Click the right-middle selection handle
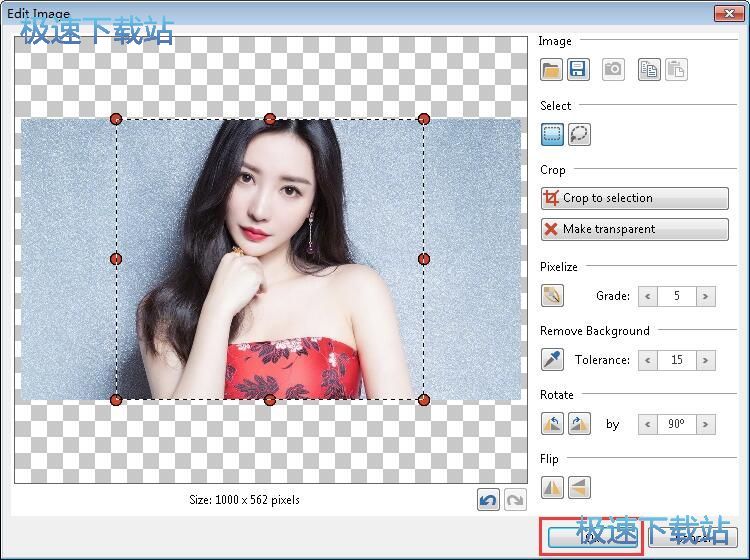750x560 pixels. pyautogui.click(x=424, y=259)
